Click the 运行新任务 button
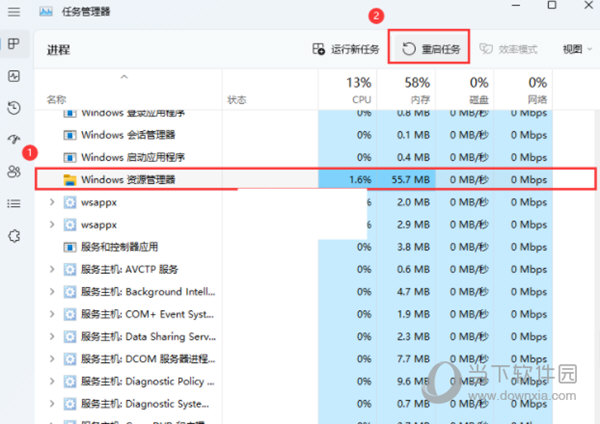The image size is (600, 424). (x=346, y=49)
